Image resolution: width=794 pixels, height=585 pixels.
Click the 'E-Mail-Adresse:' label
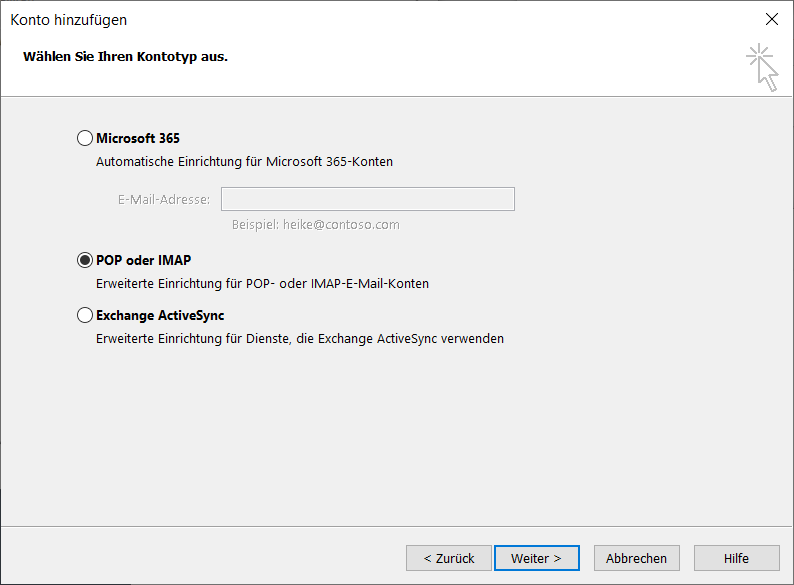(164, 200)
